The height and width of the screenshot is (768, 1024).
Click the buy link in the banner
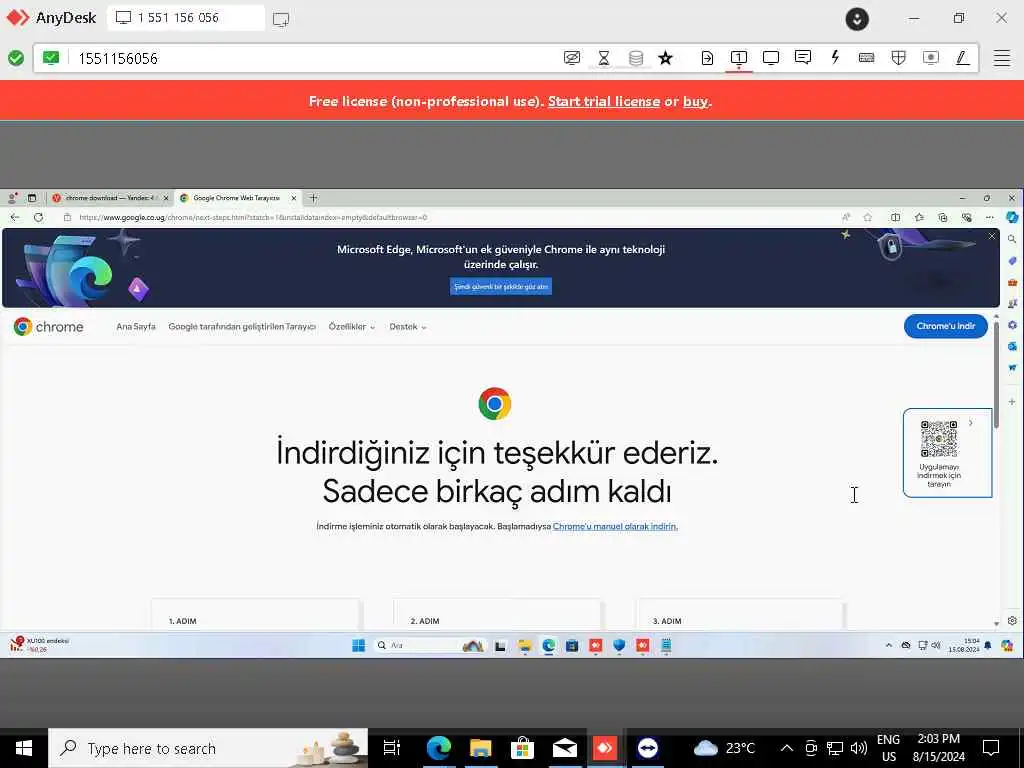696,101
